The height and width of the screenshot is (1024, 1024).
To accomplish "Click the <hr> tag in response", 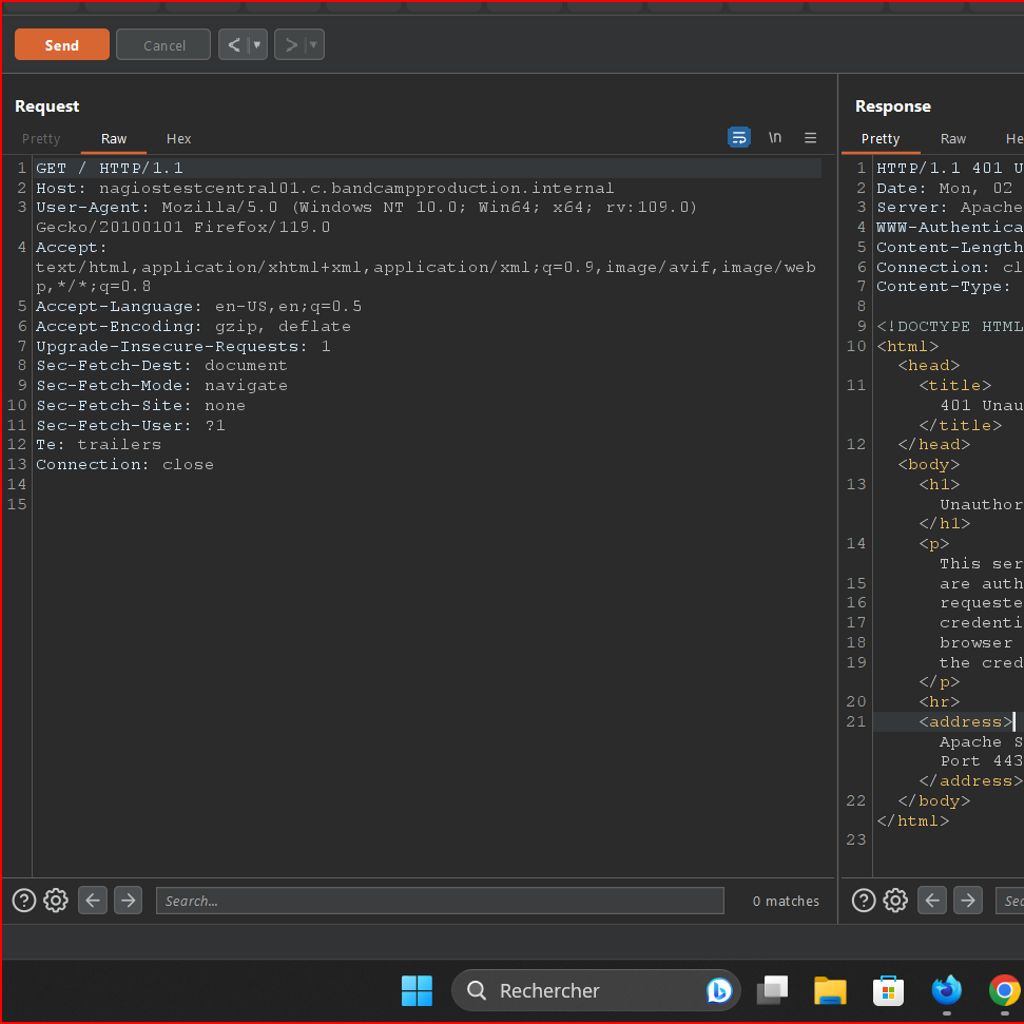I will pos(939,701).
